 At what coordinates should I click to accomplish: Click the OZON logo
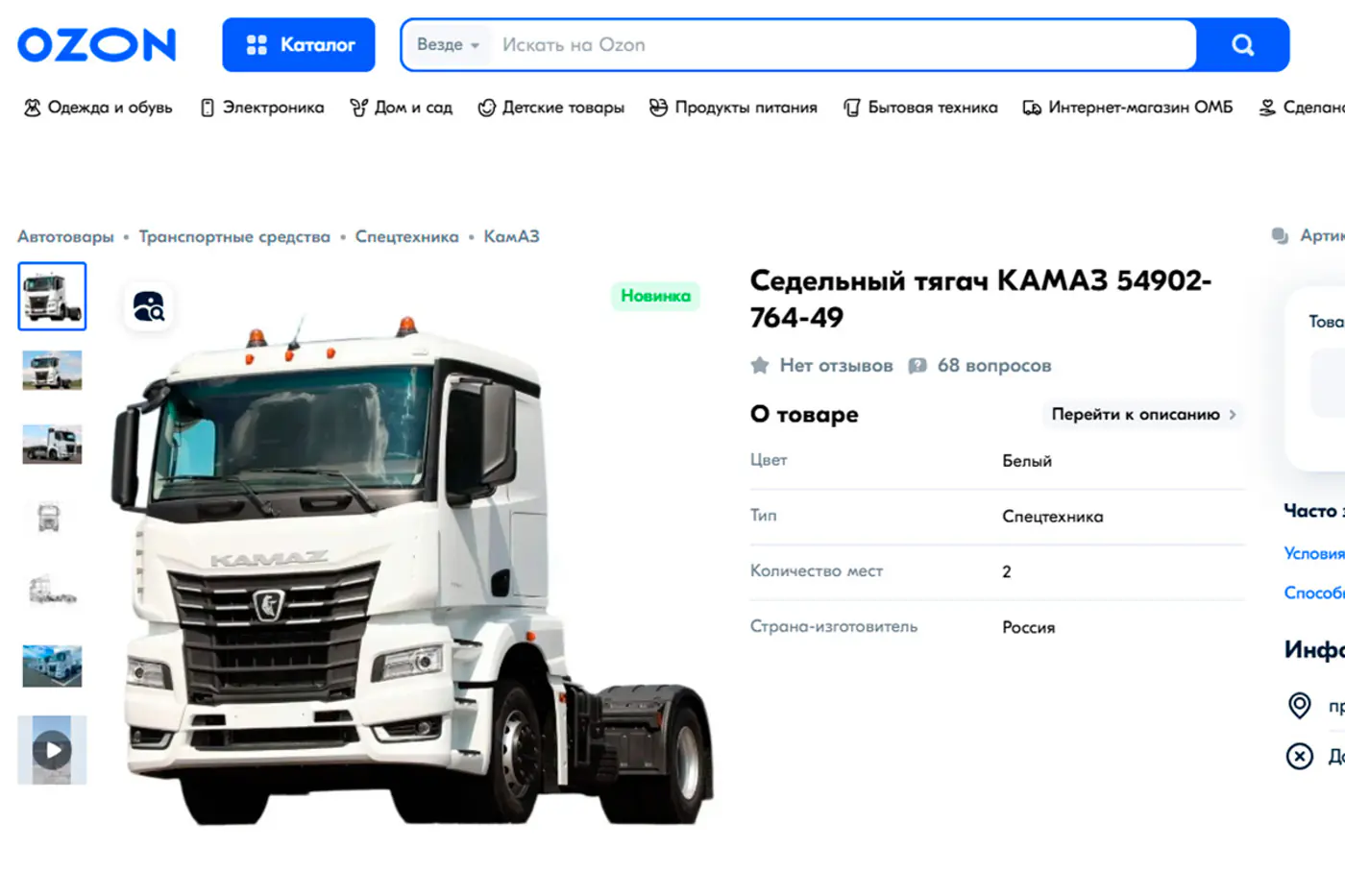(x=97, y=45)
